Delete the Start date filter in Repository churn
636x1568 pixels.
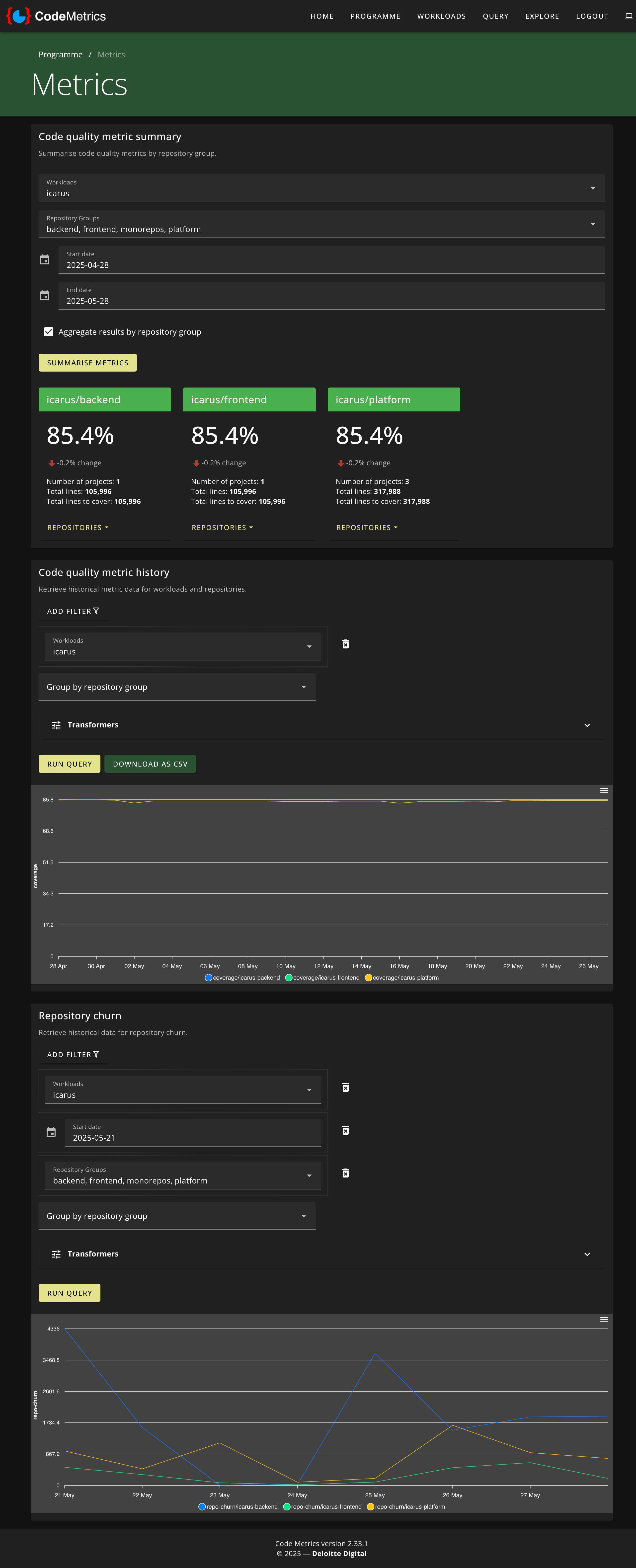(346, 1130)
